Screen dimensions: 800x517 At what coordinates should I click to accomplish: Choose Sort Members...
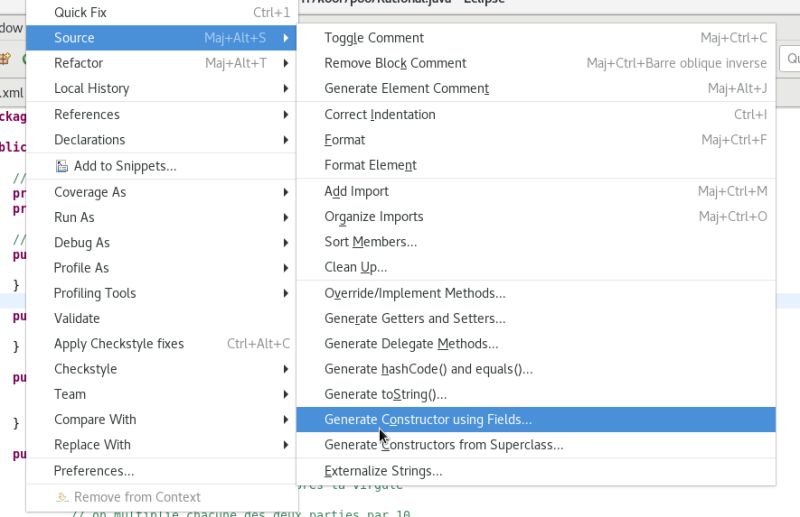coord(536,242)
